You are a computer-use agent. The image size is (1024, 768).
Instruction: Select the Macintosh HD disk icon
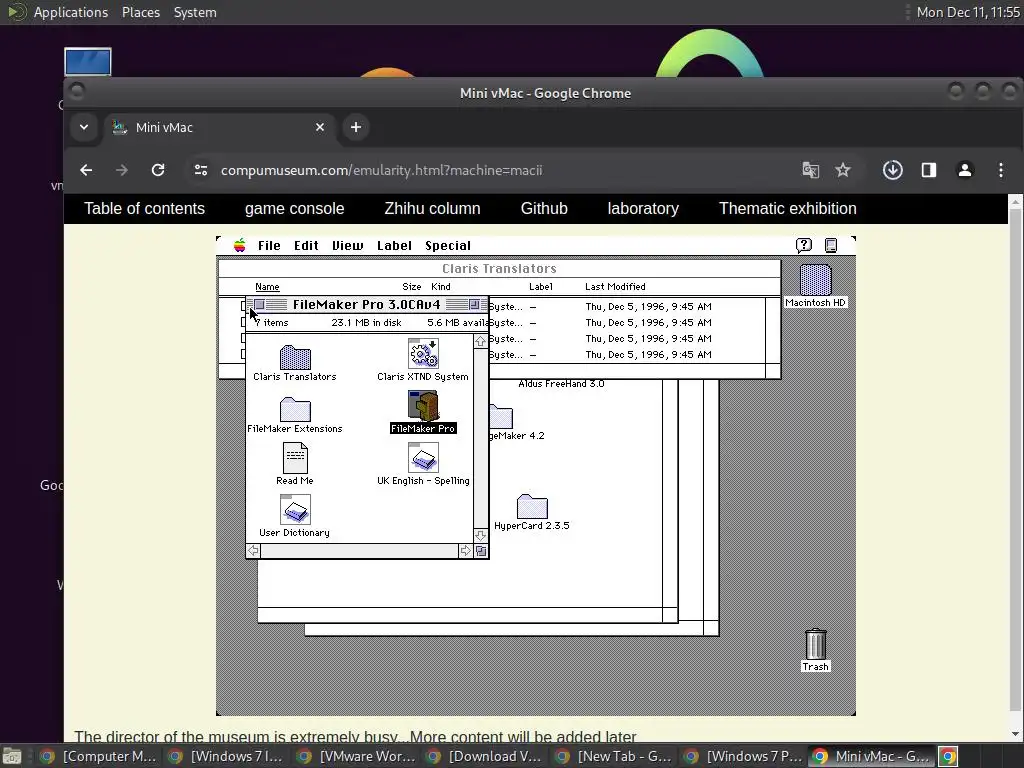coord(816,280)
